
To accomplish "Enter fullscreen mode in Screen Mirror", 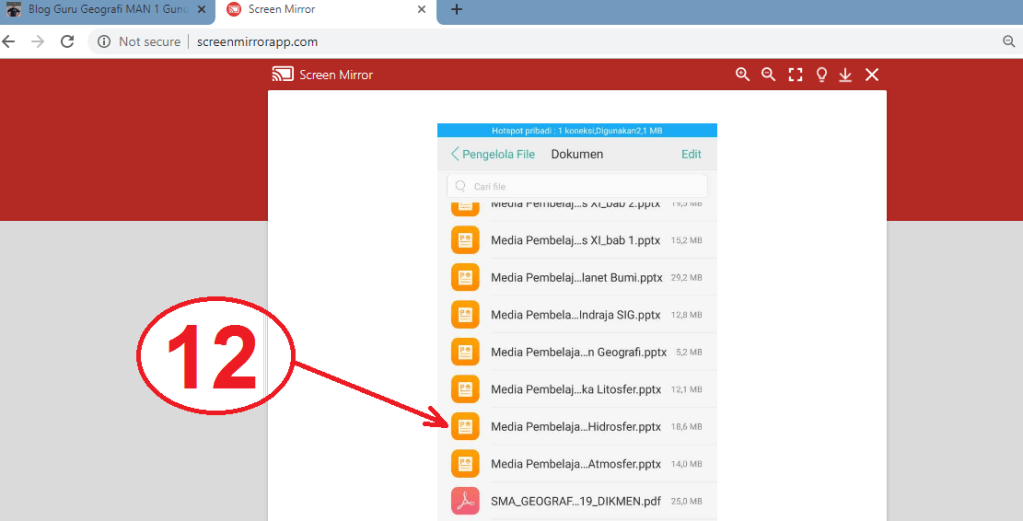I will [795, 75].
